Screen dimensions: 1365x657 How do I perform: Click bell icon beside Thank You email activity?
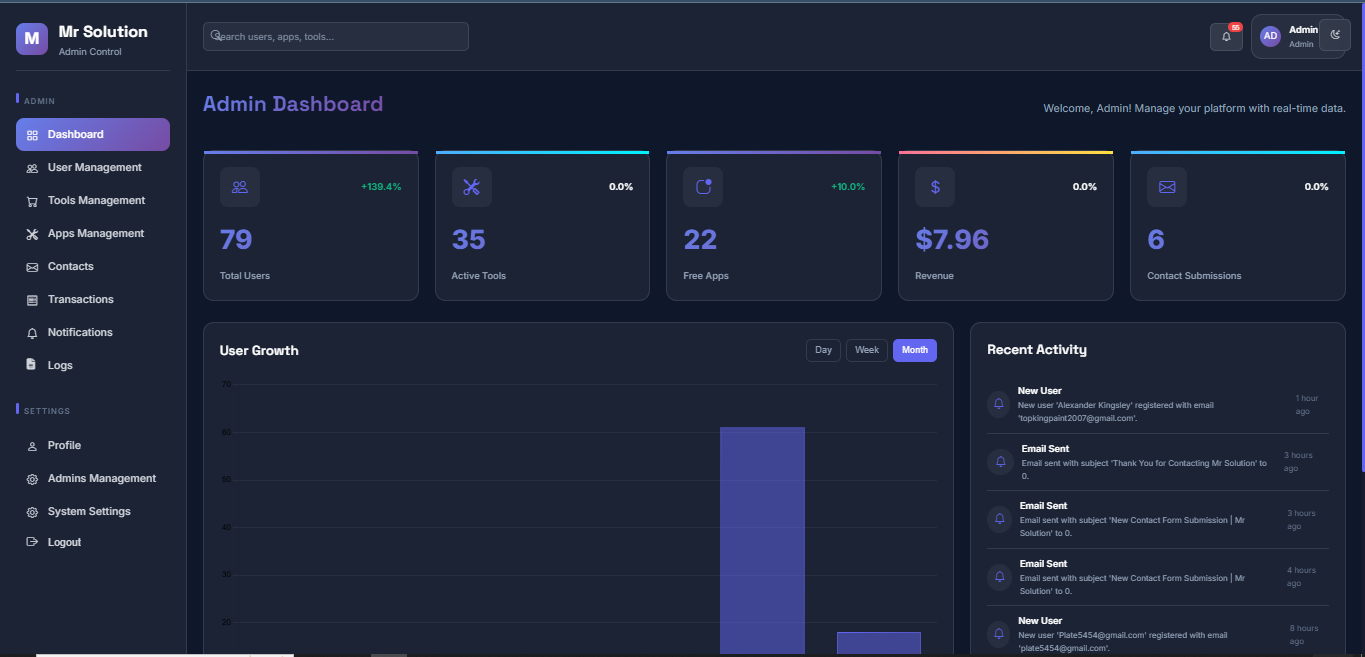pos(1000,462)
